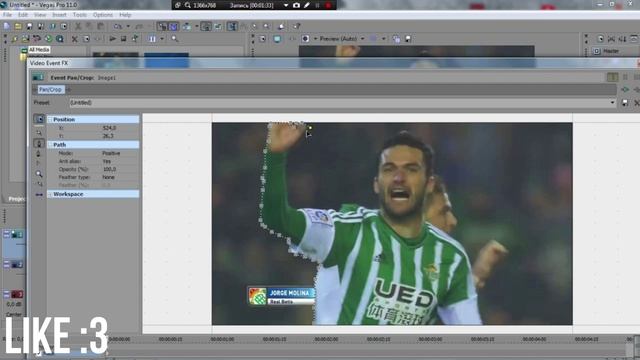The height and width of the screenshot is (360, 640).
Task: Minimize video track 1 header
Action: [7, 234]
